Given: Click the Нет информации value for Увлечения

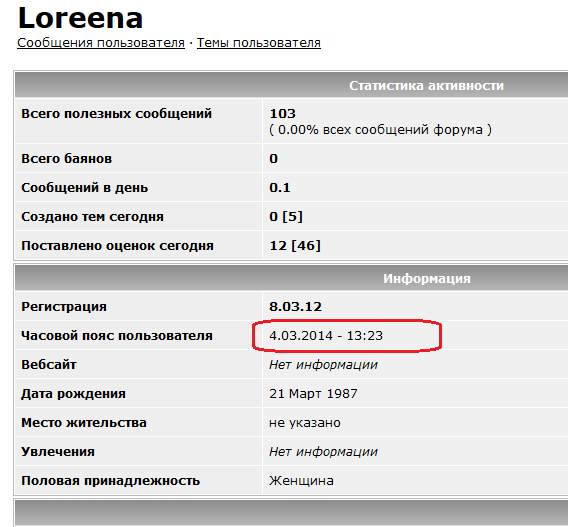Looking at the screenshot, I should [x=323, y=452].
